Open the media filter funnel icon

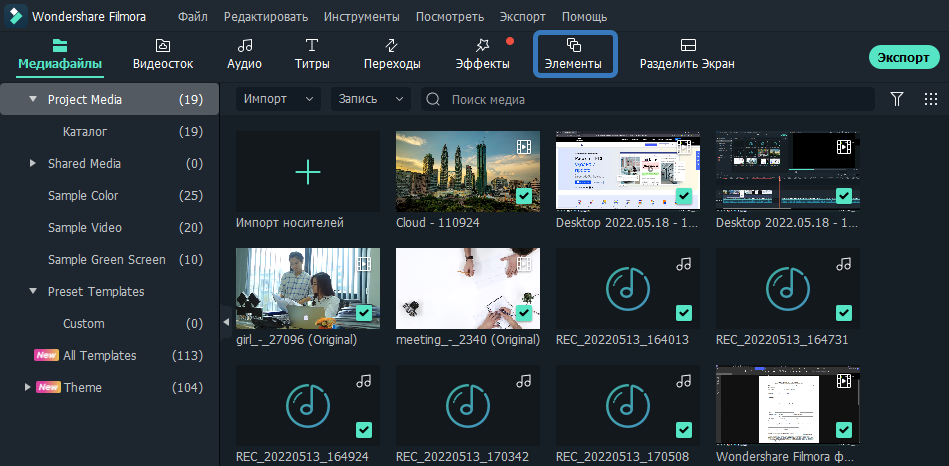(897, 99)
